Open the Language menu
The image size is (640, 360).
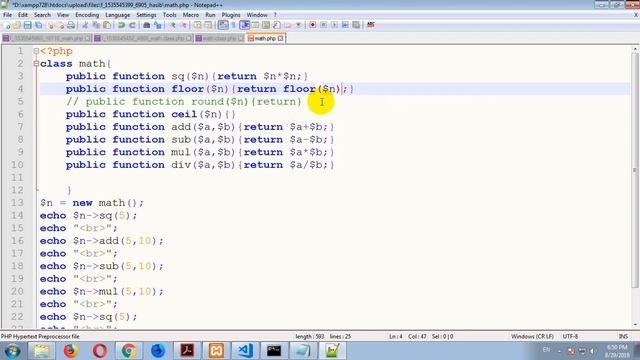point(118,15)
